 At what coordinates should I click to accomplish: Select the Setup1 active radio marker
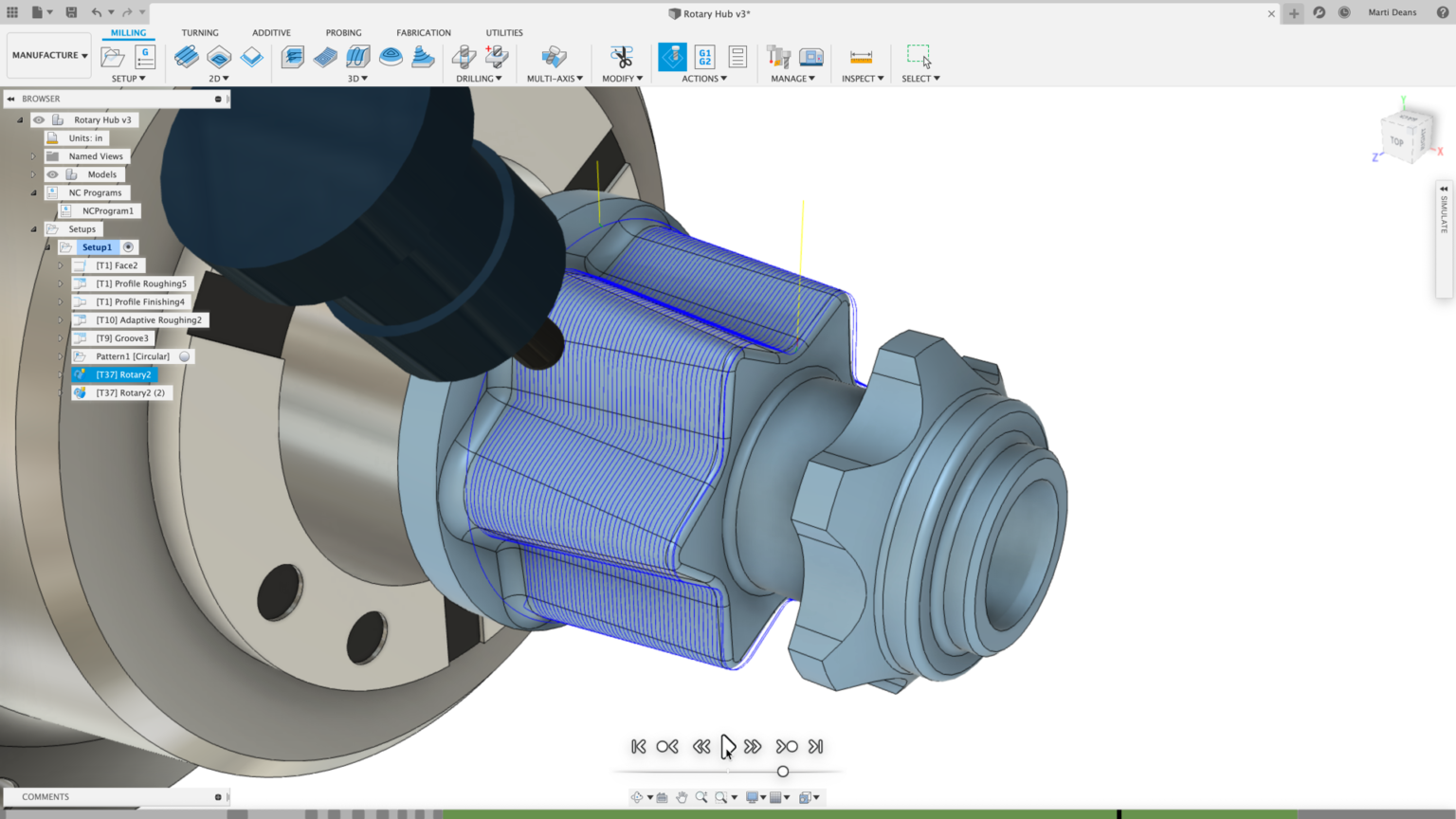point(129,247)
